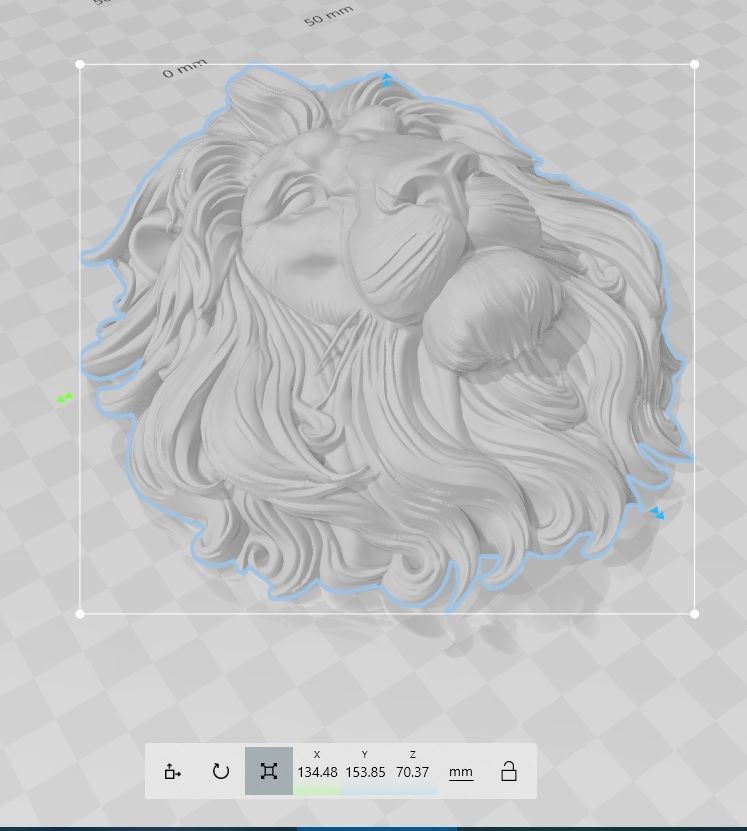Select the Rotate tool icon
Viewport: 747px width, 831px height.
[220, 771]
